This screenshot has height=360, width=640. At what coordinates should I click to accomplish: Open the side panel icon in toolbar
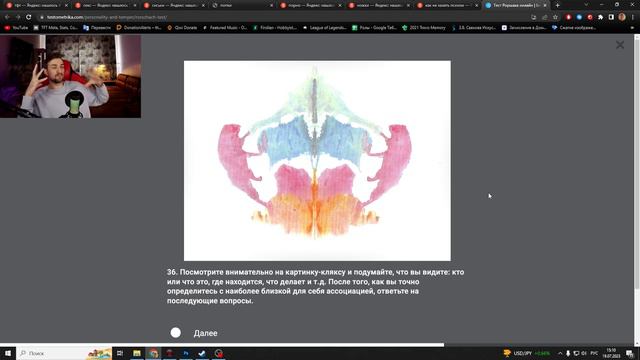tap(611, 17)
